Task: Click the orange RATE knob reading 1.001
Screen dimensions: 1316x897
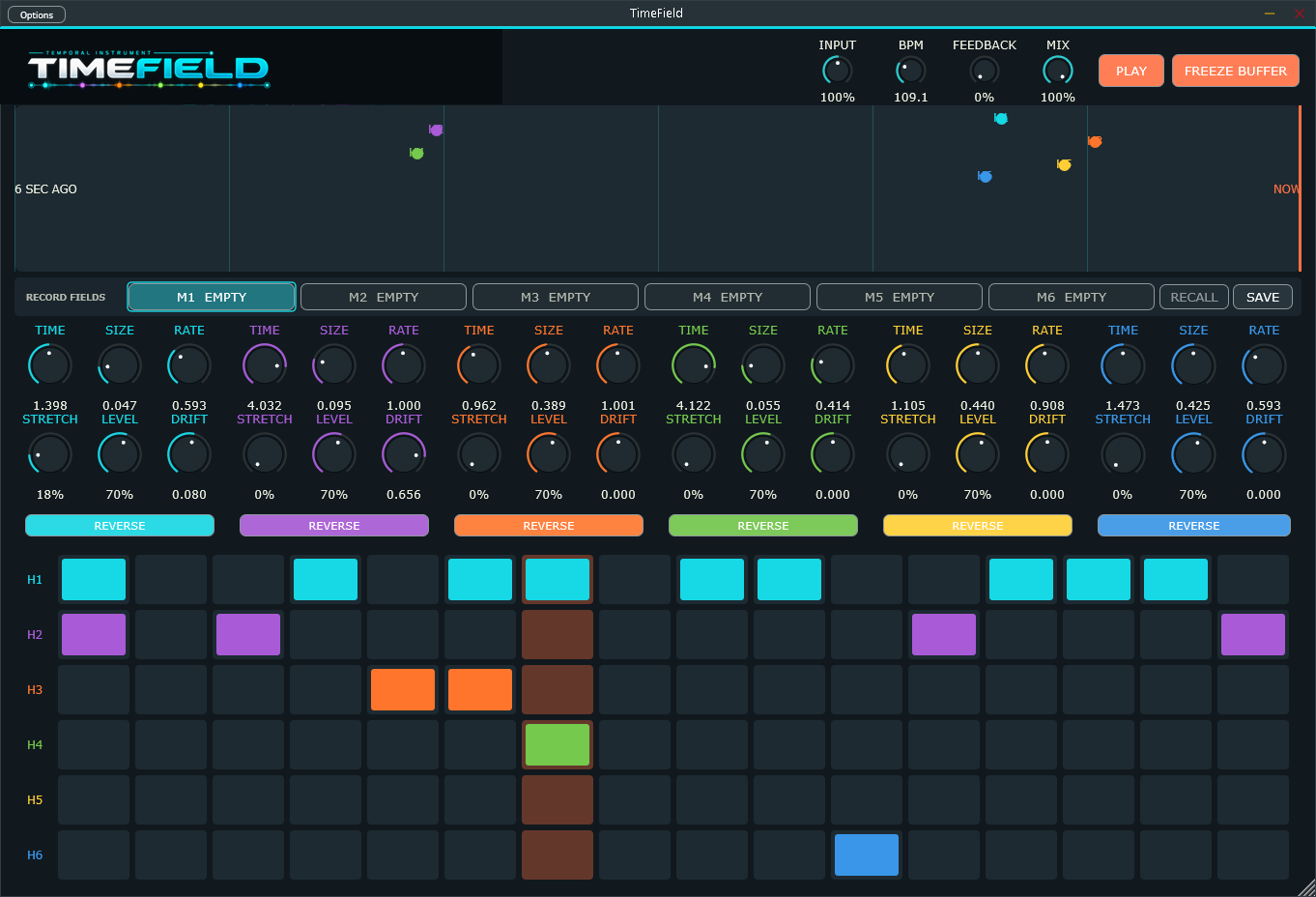Action: (x=618, y=365)
